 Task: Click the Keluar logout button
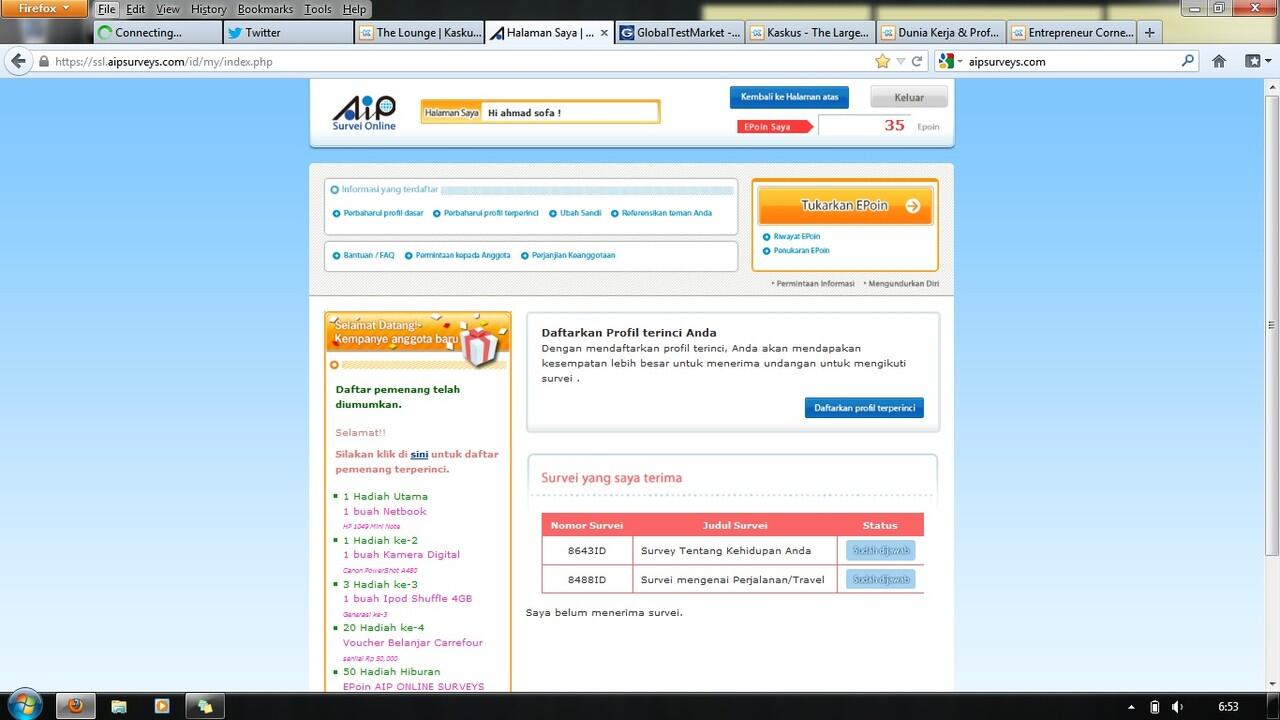(x=909, y=97)
